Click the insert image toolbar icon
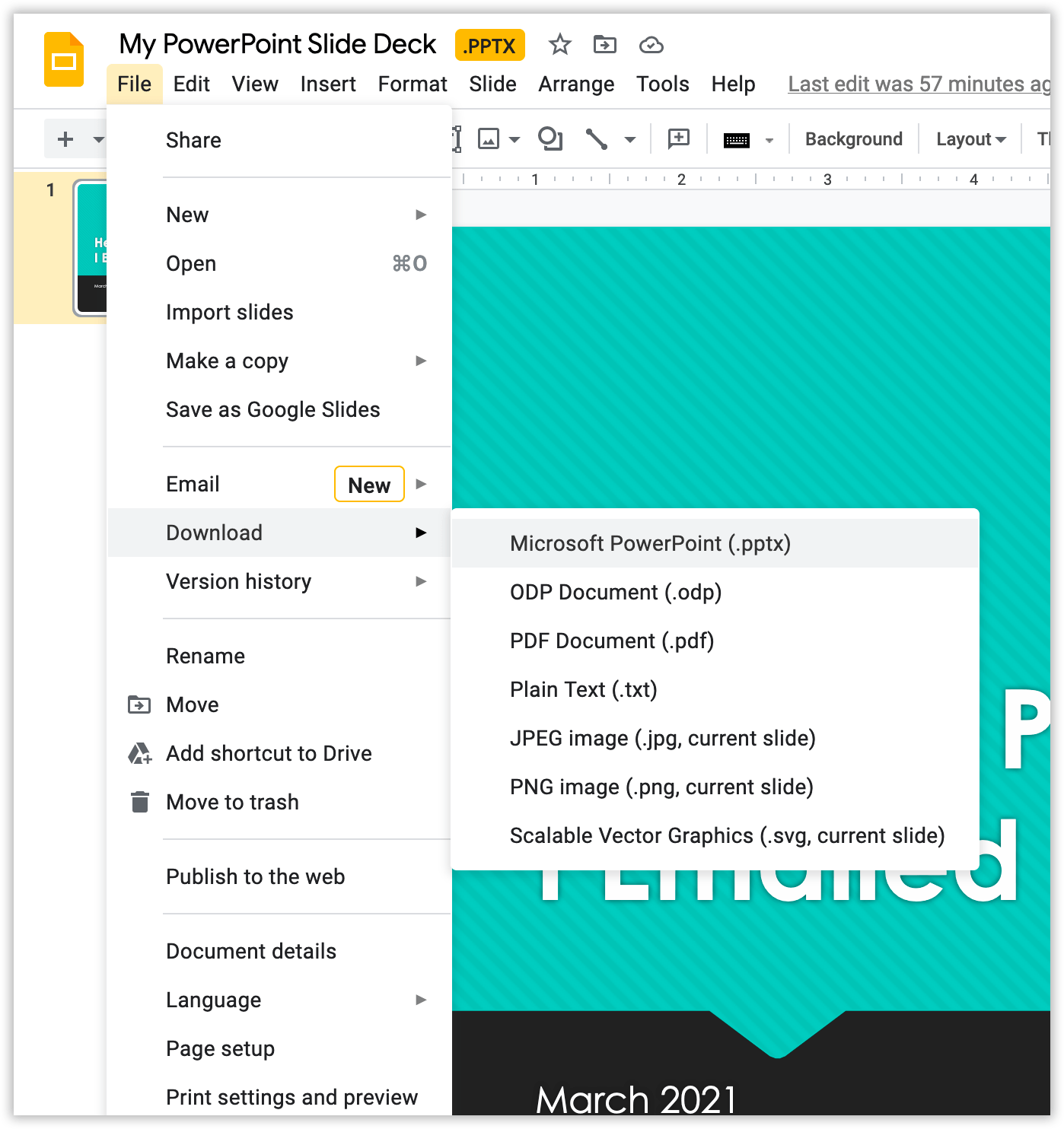Image resolution: width=1064 pixels, height=1129 pixels. tap(488, 139)
